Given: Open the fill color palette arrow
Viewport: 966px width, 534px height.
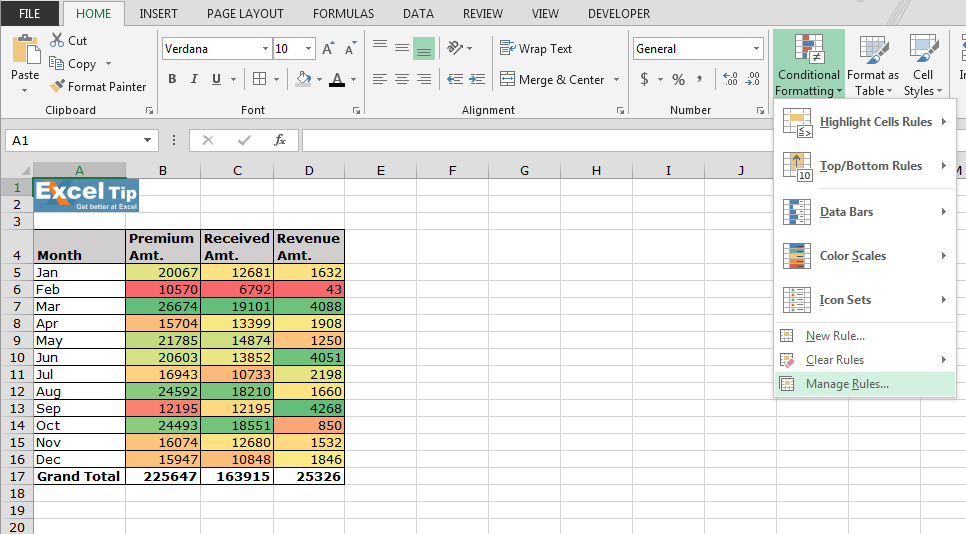Looking at the screenshot, I should pyautogui.click(x=319, y=79).
